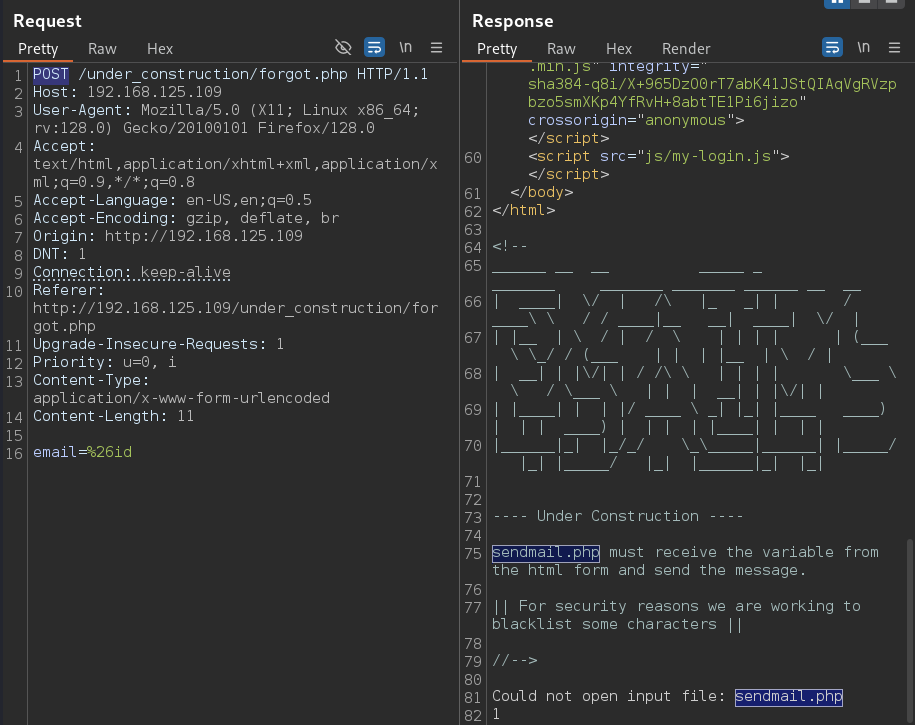
Task: Click the %26id payload value
Action: coord(109,452)
